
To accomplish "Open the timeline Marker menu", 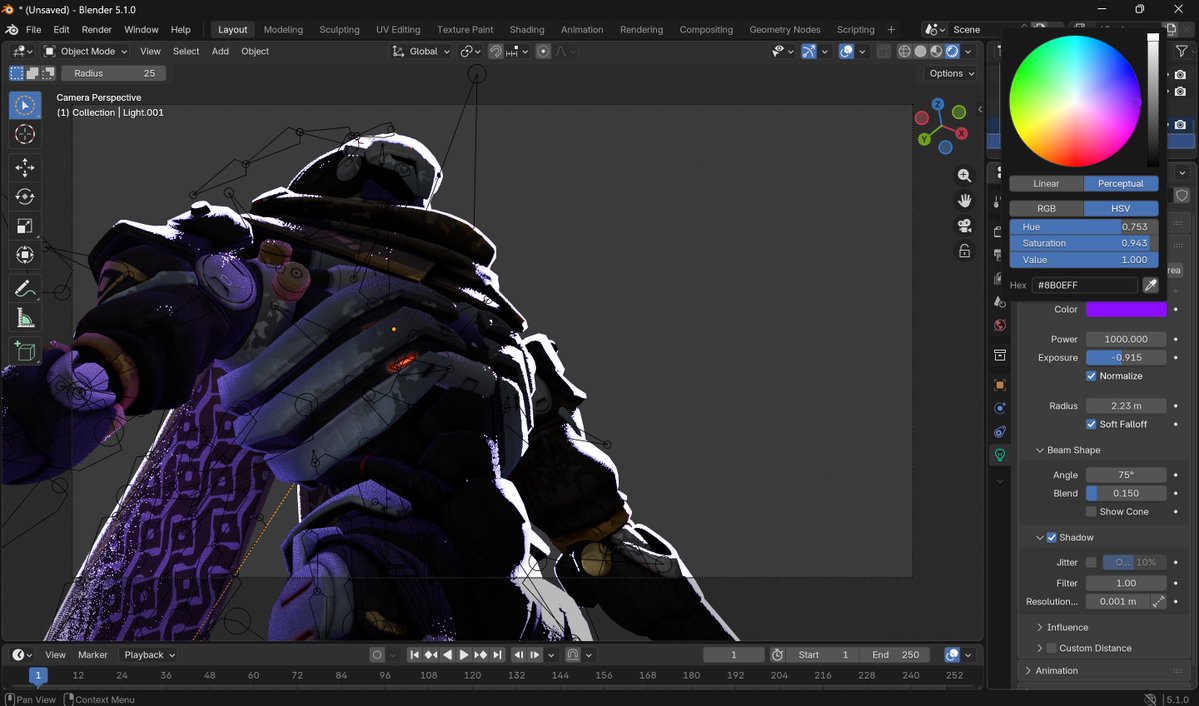I will [93, 655].
